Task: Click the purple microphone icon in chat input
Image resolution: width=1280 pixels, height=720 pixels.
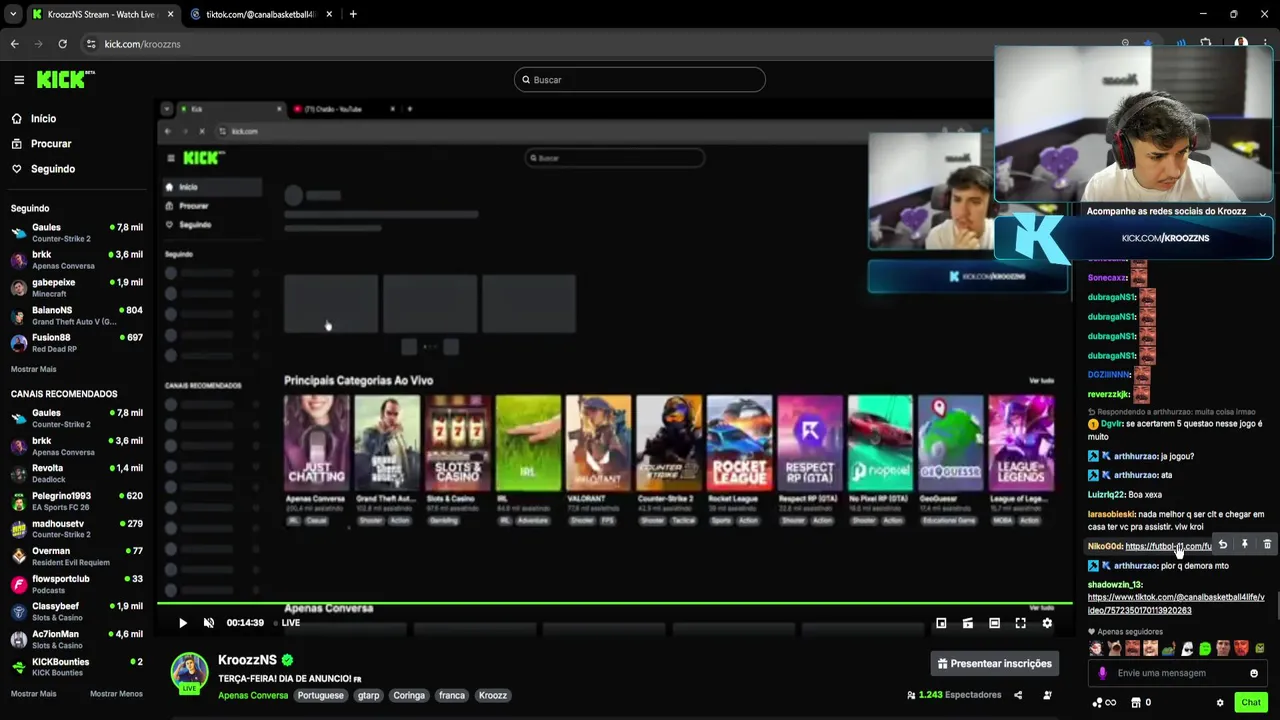Action: [1103, 673]
